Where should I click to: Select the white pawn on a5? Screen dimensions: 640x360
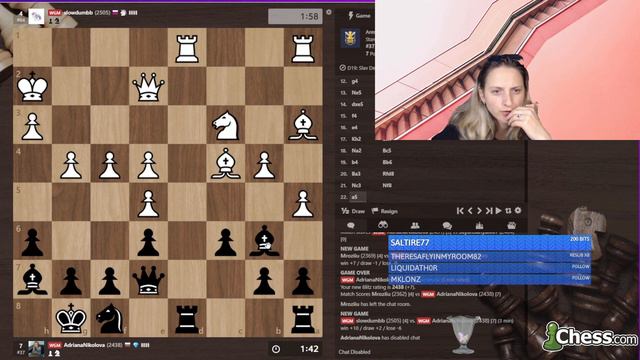coord(303,203)
